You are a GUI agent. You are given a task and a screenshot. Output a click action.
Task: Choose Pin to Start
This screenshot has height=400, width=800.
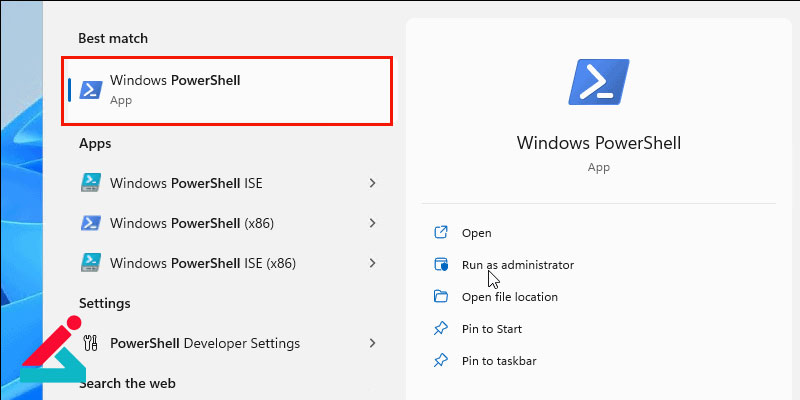point(492,329)
